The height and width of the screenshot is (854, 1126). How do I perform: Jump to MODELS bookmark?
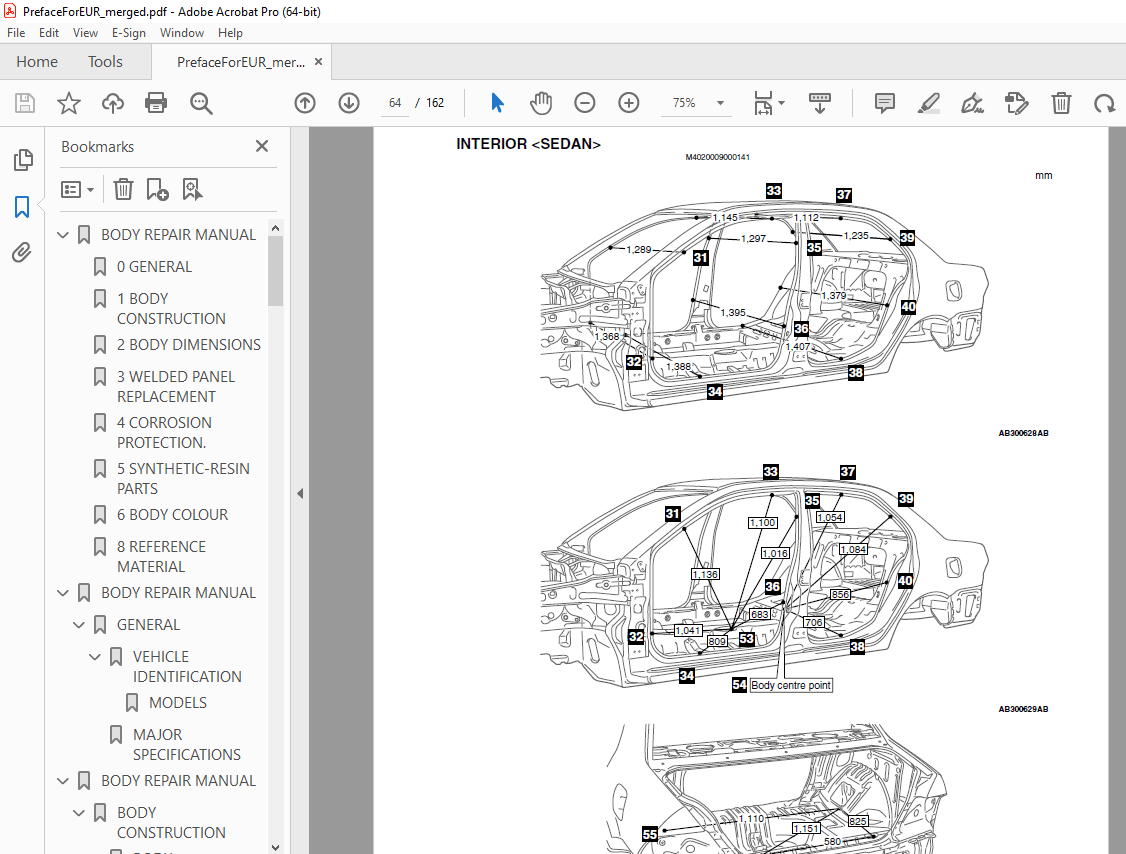point(177,703)
